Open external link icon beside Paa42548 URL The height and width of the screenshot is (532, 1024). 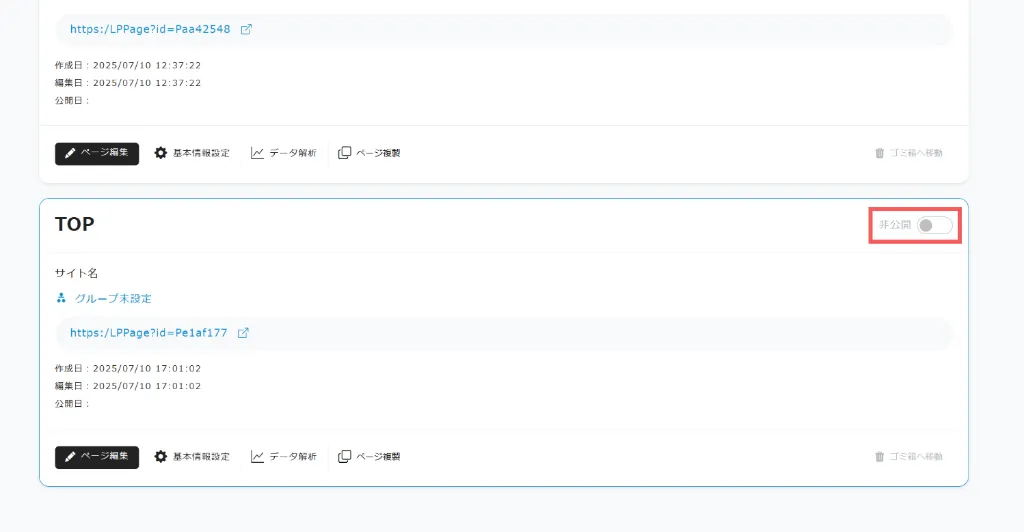[x=246, y=29]
